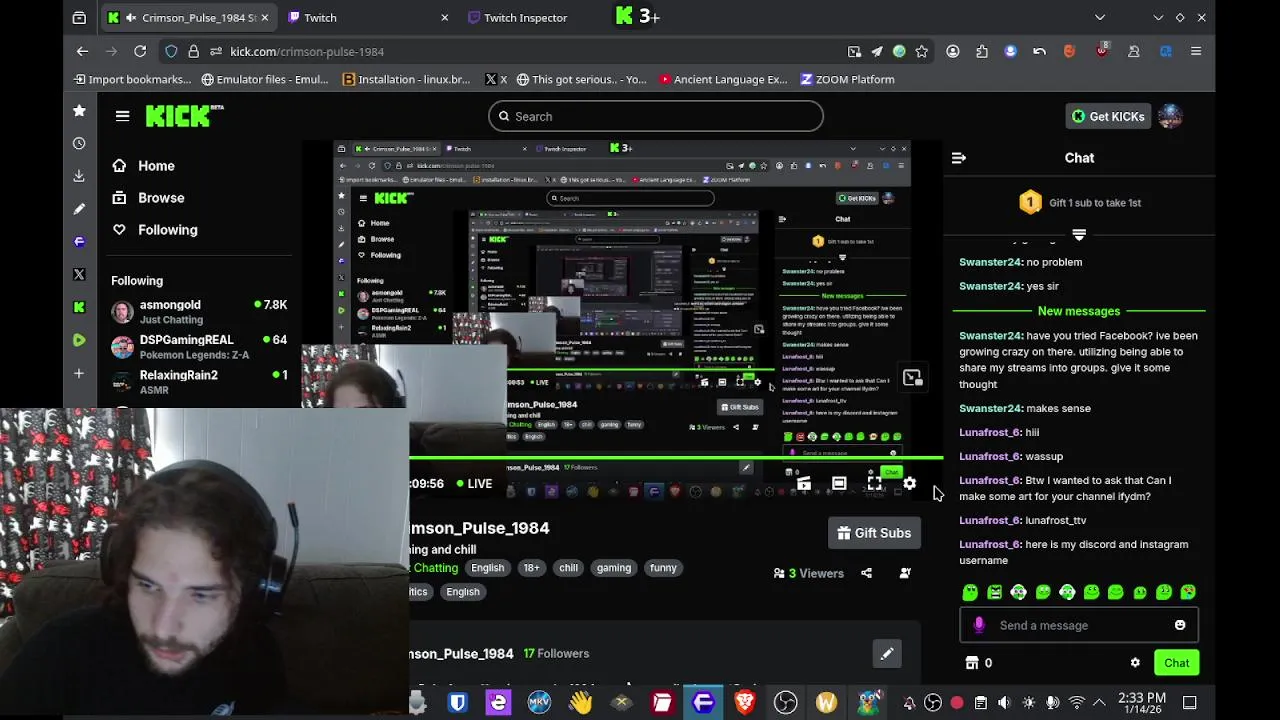Collapse the chat panel
The image size is (1280, 720).
click(x=958, y=158)
